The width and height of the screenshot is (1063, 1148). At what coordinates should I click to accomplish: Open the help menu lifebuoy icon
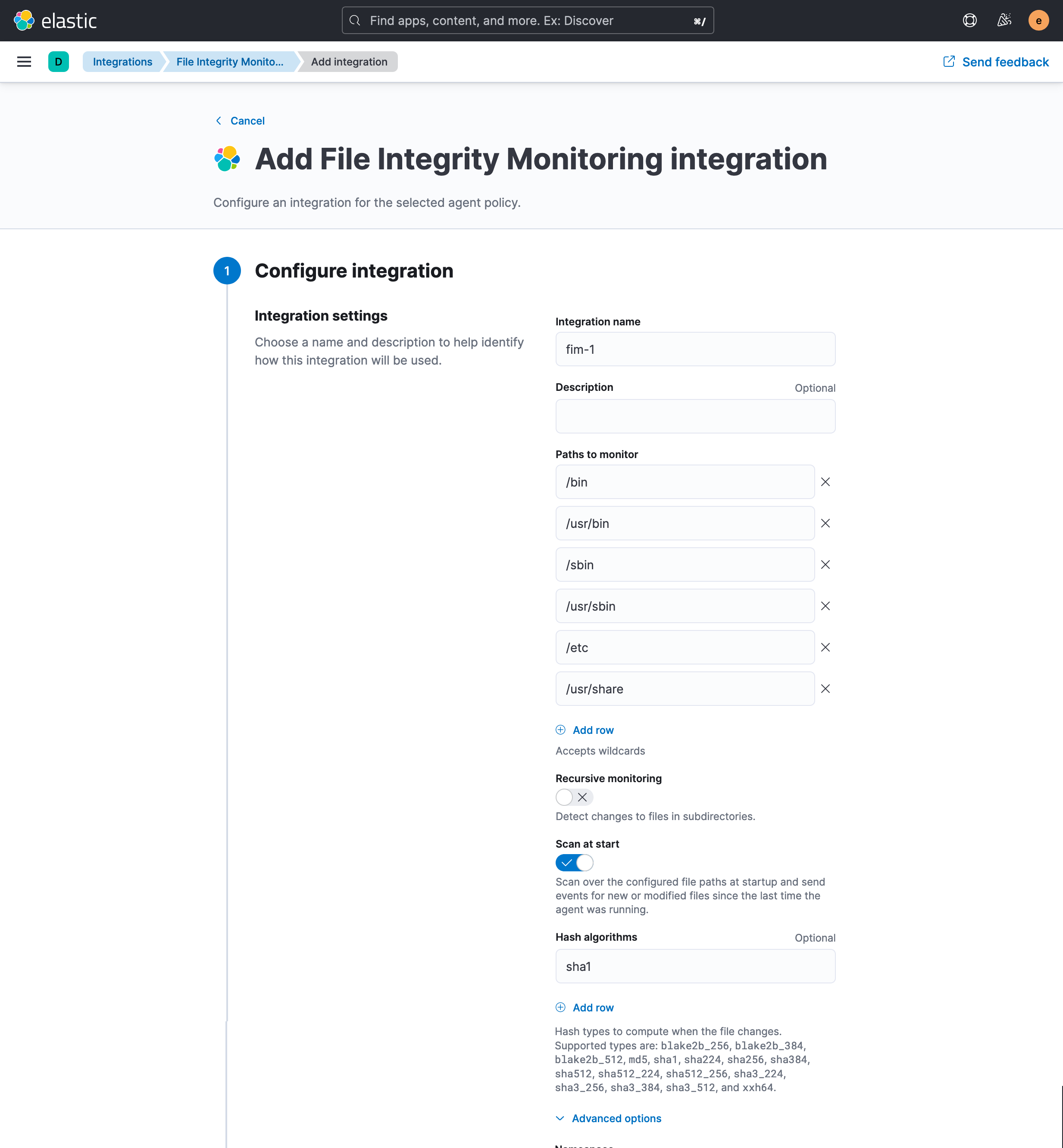969,21
